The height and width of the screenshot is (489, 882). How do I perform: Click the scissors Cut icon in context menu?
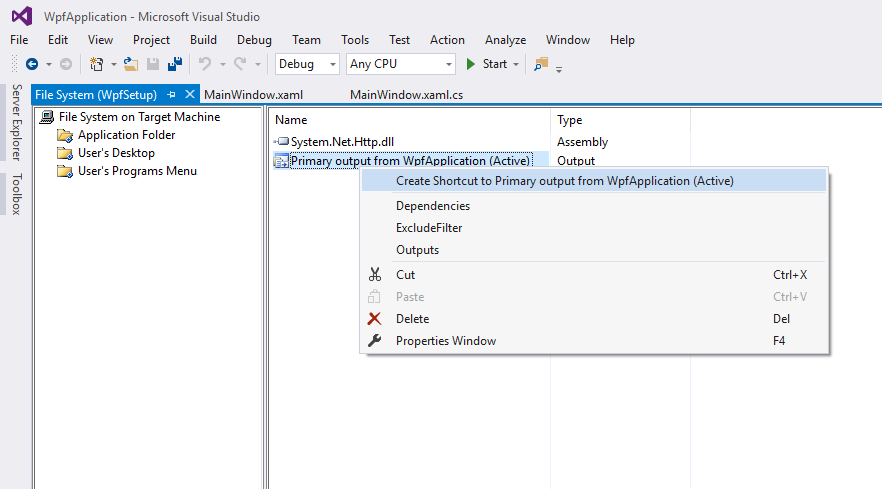click(x=375, y=275)
